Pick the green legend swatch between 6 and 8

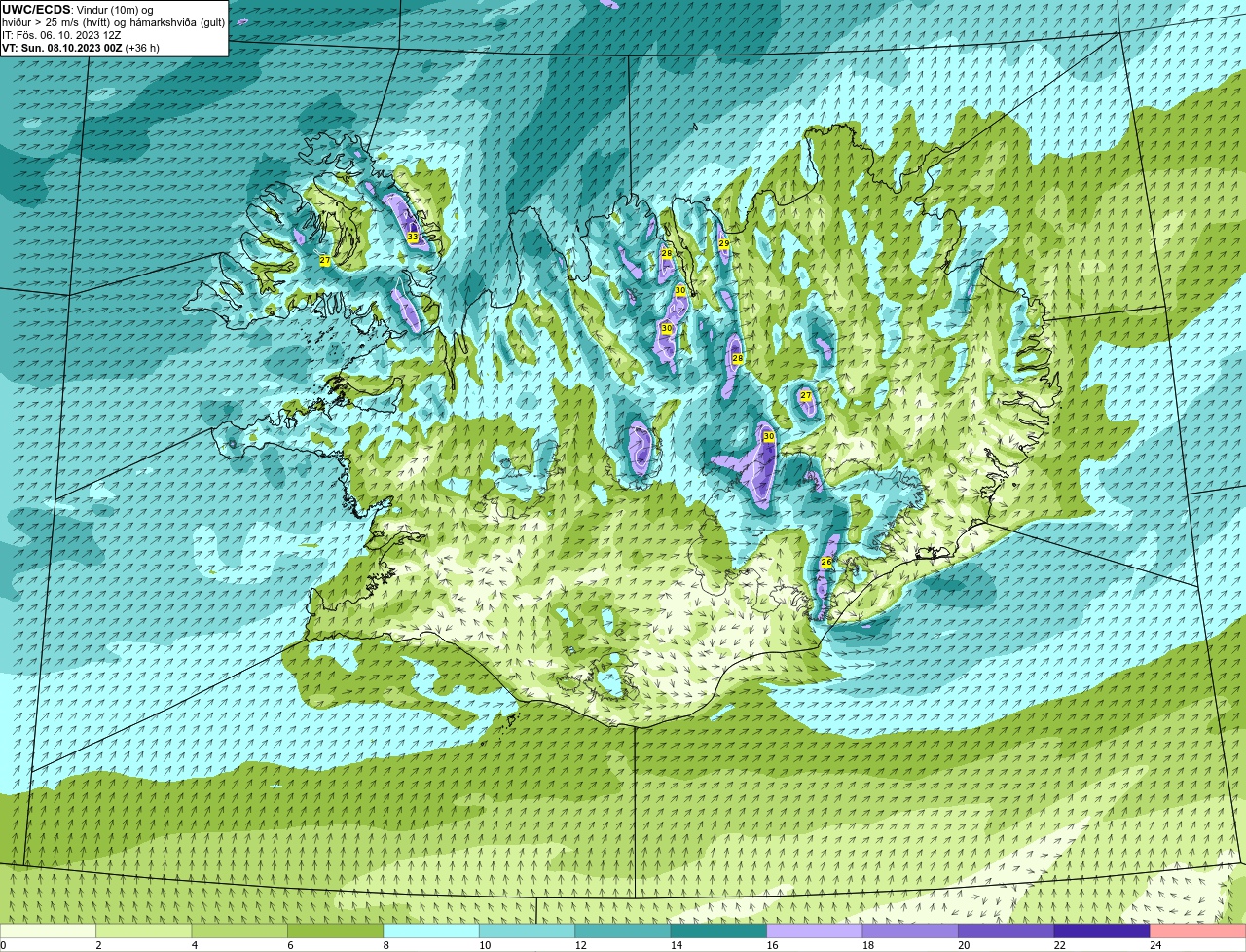(336, 932)
